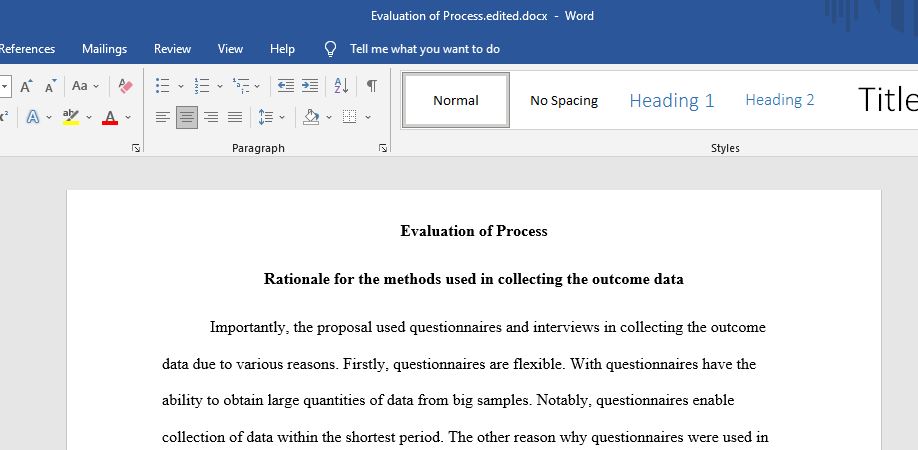
Task: Expand the font color dropdown arrow
Action: pos(128,118)
